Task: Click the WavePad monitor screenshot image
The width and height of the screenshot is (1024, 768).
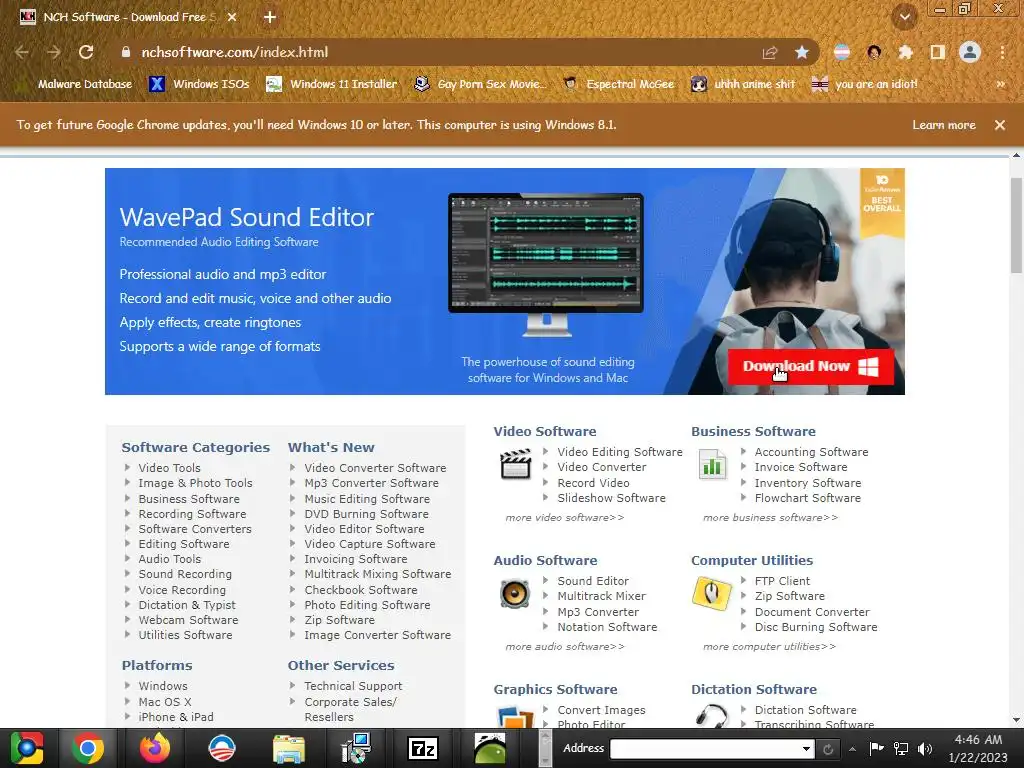Action: [546, 264]
